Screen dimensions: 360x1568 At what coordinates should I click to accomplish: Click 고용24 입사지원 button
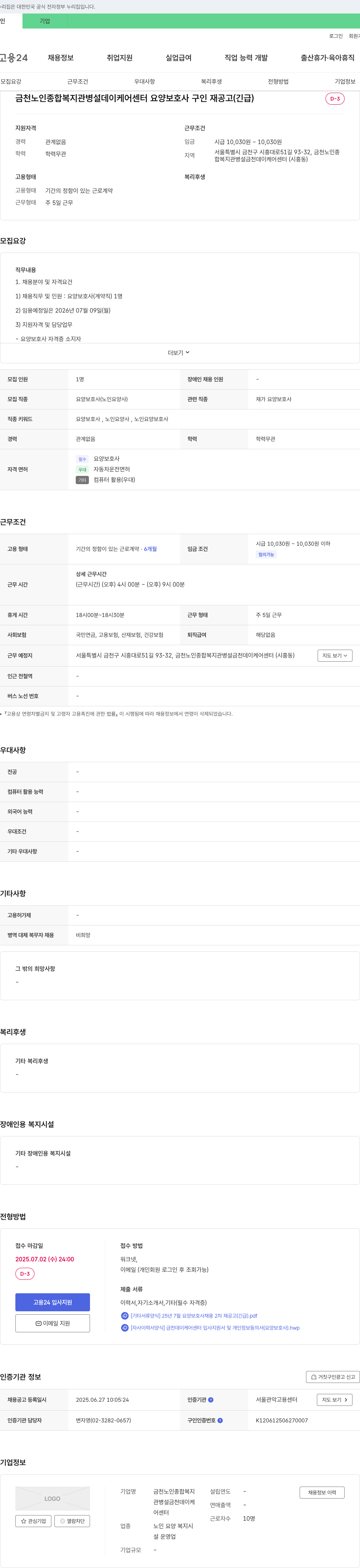(53, 1302)
